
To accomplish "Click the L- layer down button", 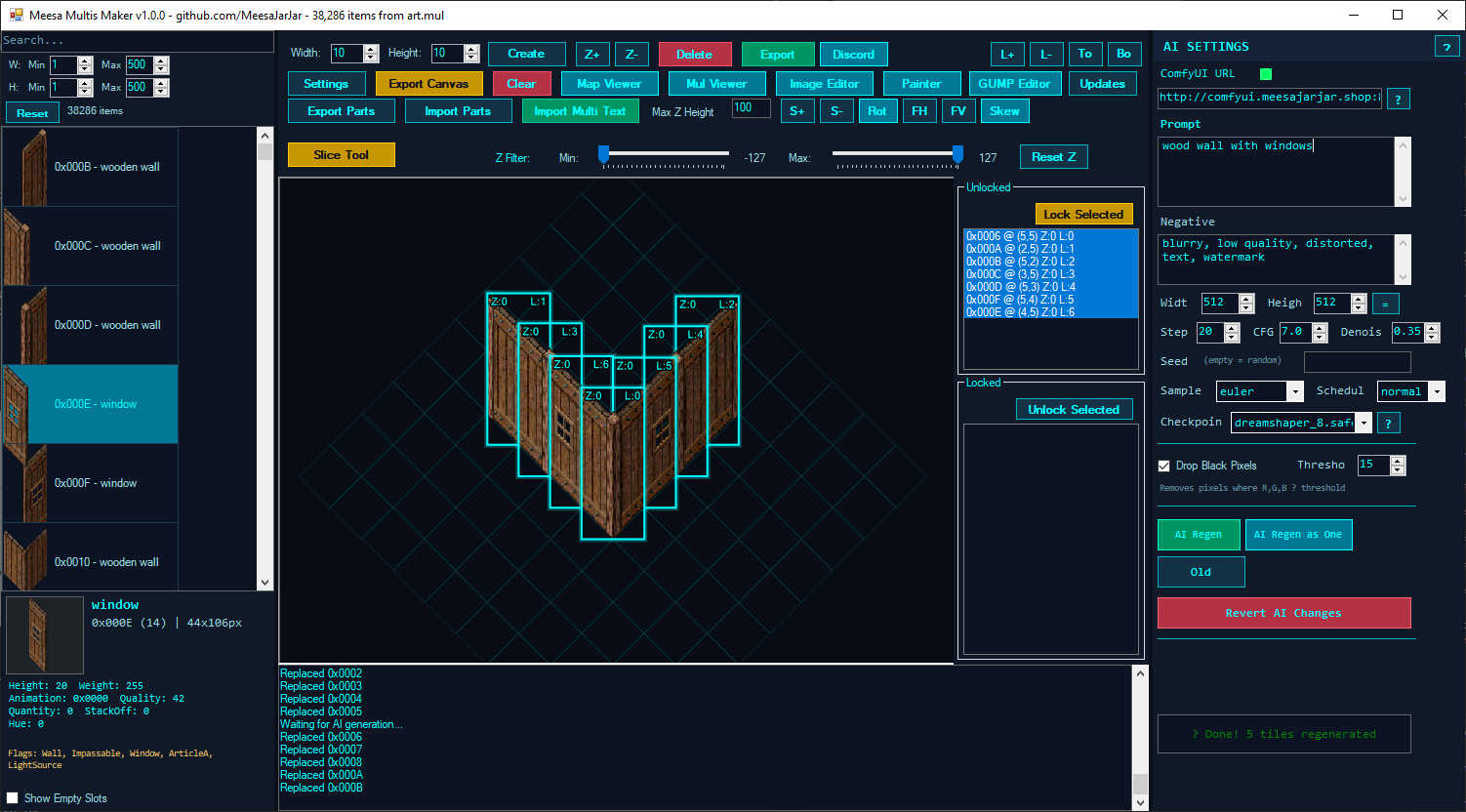I will click(x=1046, y=55).
